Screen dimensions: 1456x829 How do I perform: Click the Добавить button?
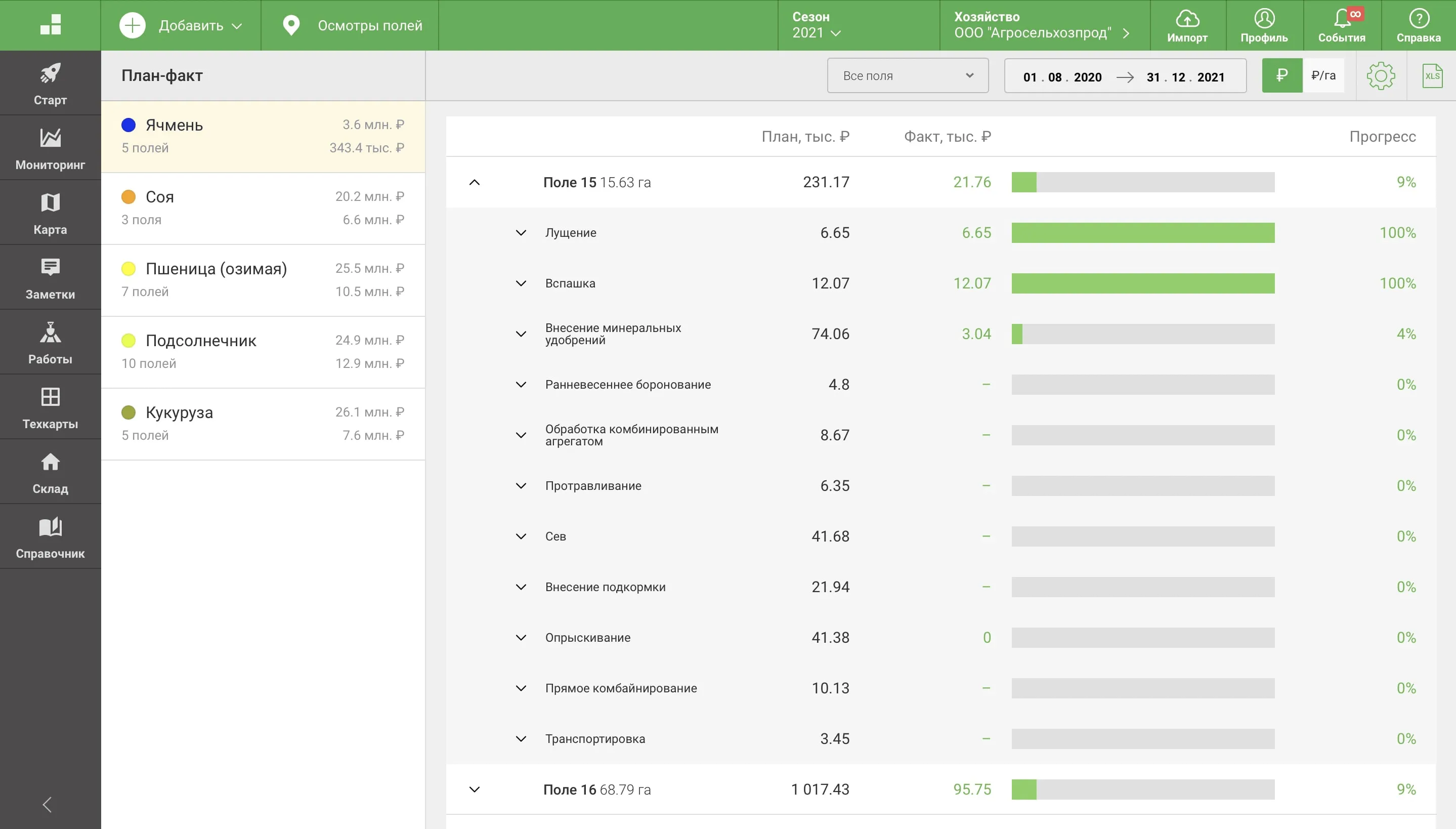point(181,26)
